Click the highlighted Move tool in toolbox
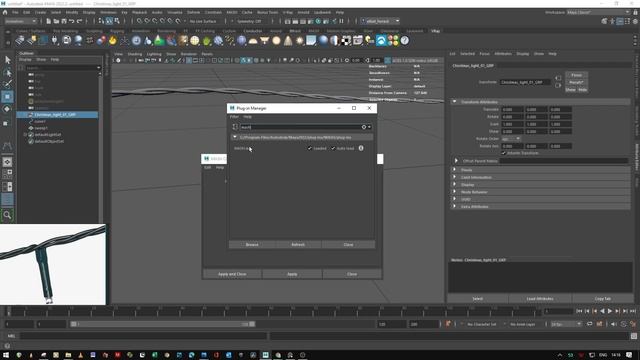The height and width of the screenshot is (360, 640). coord(7,97)
